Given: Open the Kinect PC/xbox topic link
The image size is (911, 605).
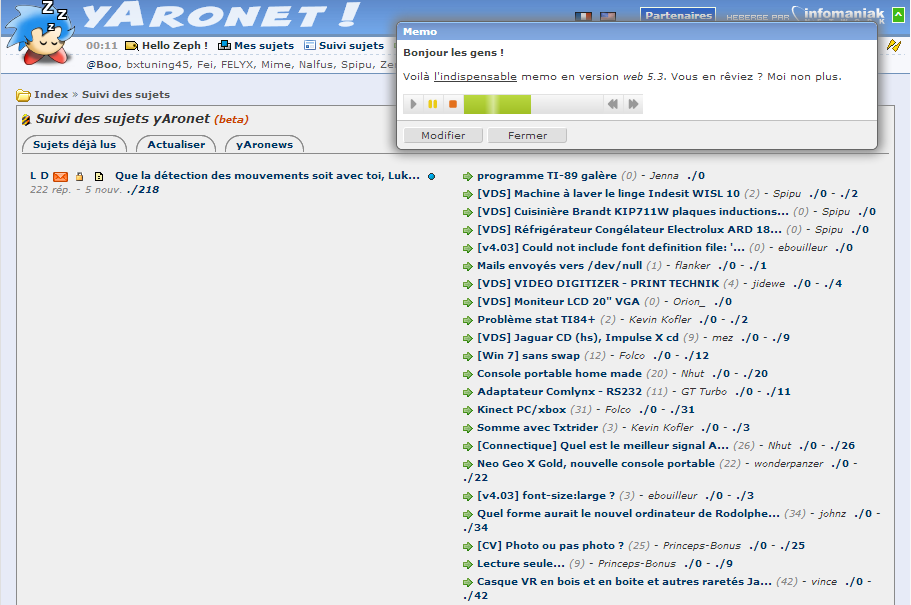Looking at the screenshot, I should [x=521, y=410].
